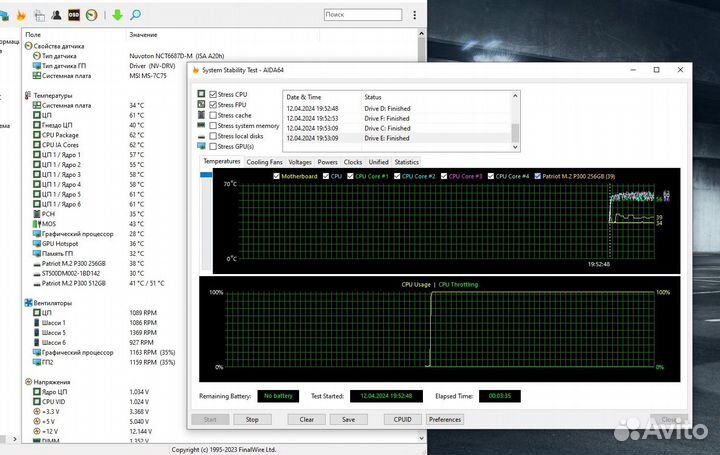Enable Stress system memory checkbox

tap(213, 125)
